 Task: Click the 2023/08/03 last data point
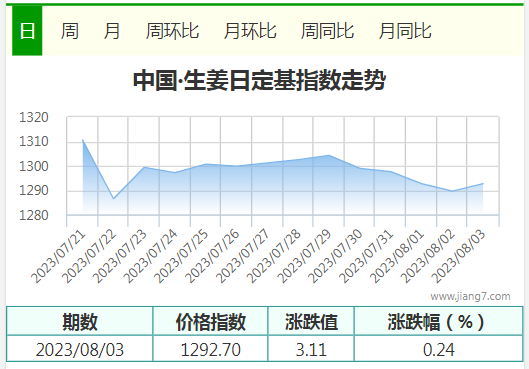483,183
